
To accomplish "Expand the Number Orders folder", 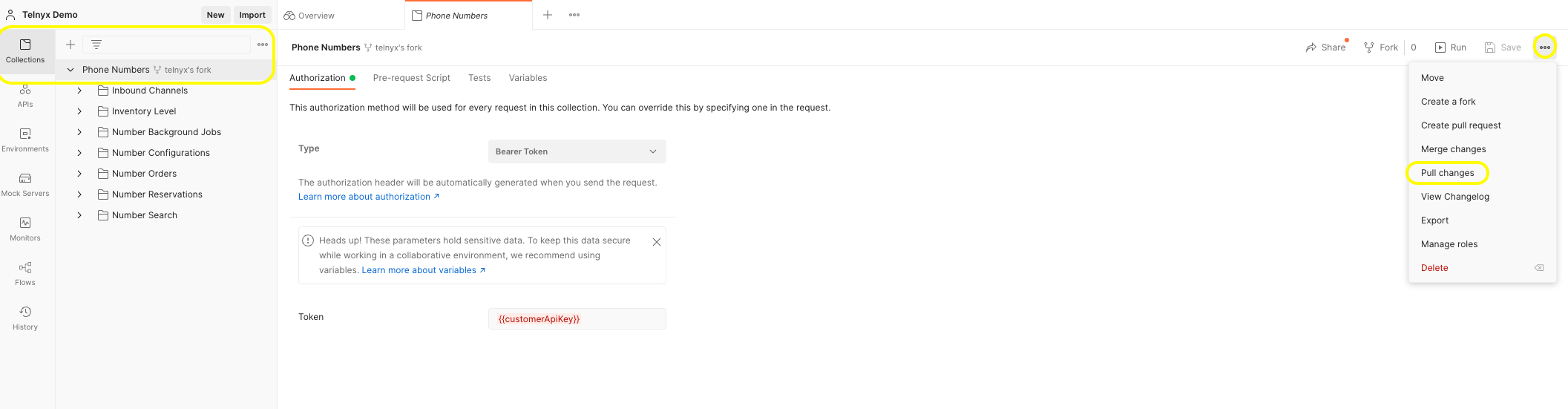I will 79,174.
